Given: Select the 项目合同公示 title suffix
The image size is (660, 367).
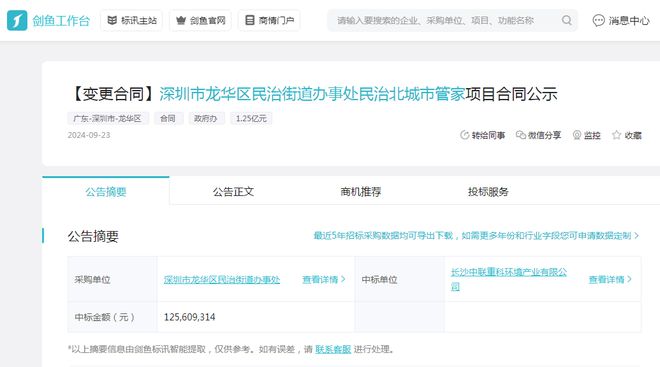Looking at the screenshot, I should pos(511,94).
